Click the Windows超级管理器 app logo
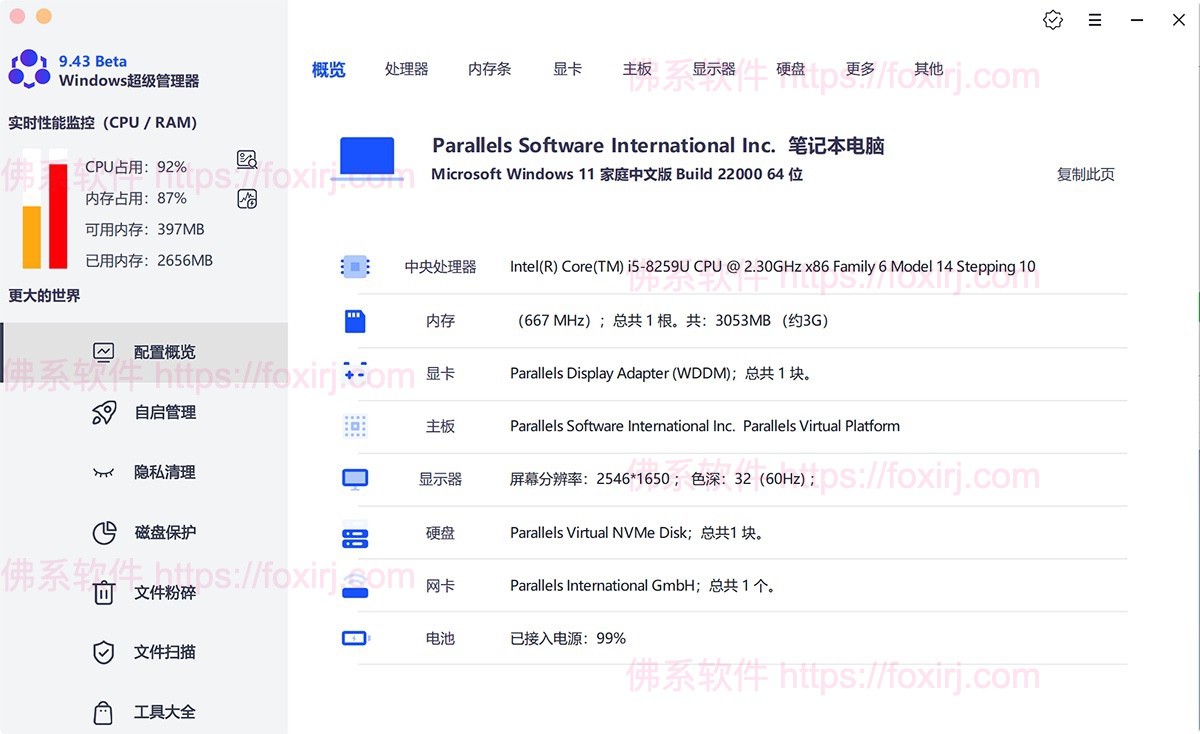This screenshot has width=1200, height=734. [x=28, y=66]
